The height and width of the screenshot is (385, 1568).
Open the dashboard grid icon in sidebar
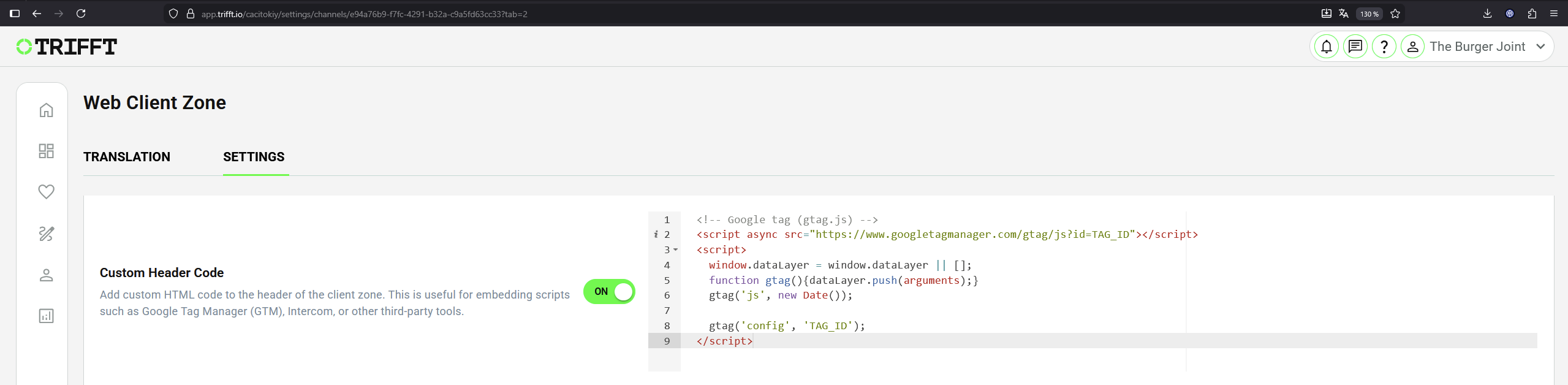pos(47,151)
